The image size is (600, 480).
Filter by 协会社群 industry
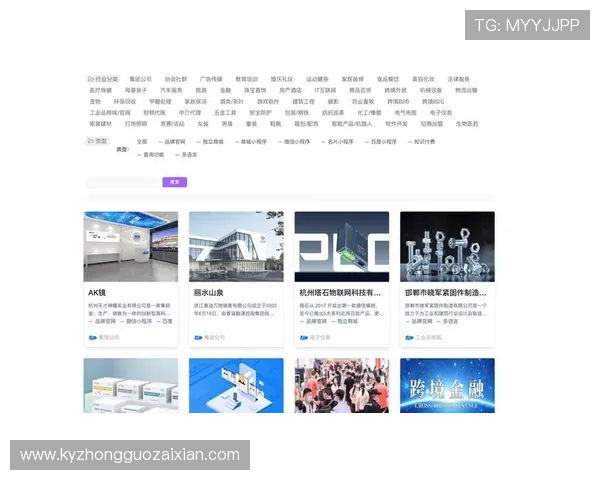[176, 79]
